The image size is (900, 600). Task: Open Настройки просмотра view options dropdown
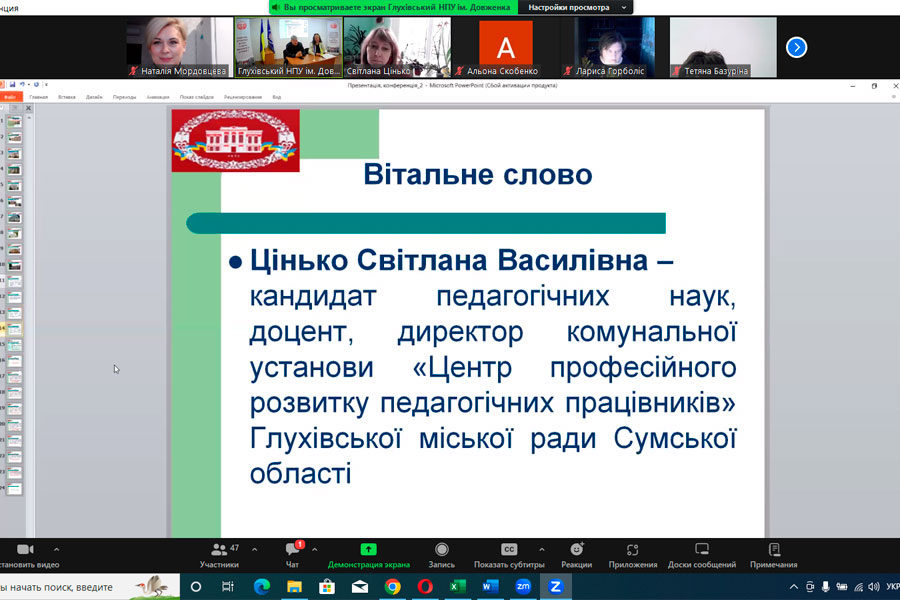click(x=576, y=7)
